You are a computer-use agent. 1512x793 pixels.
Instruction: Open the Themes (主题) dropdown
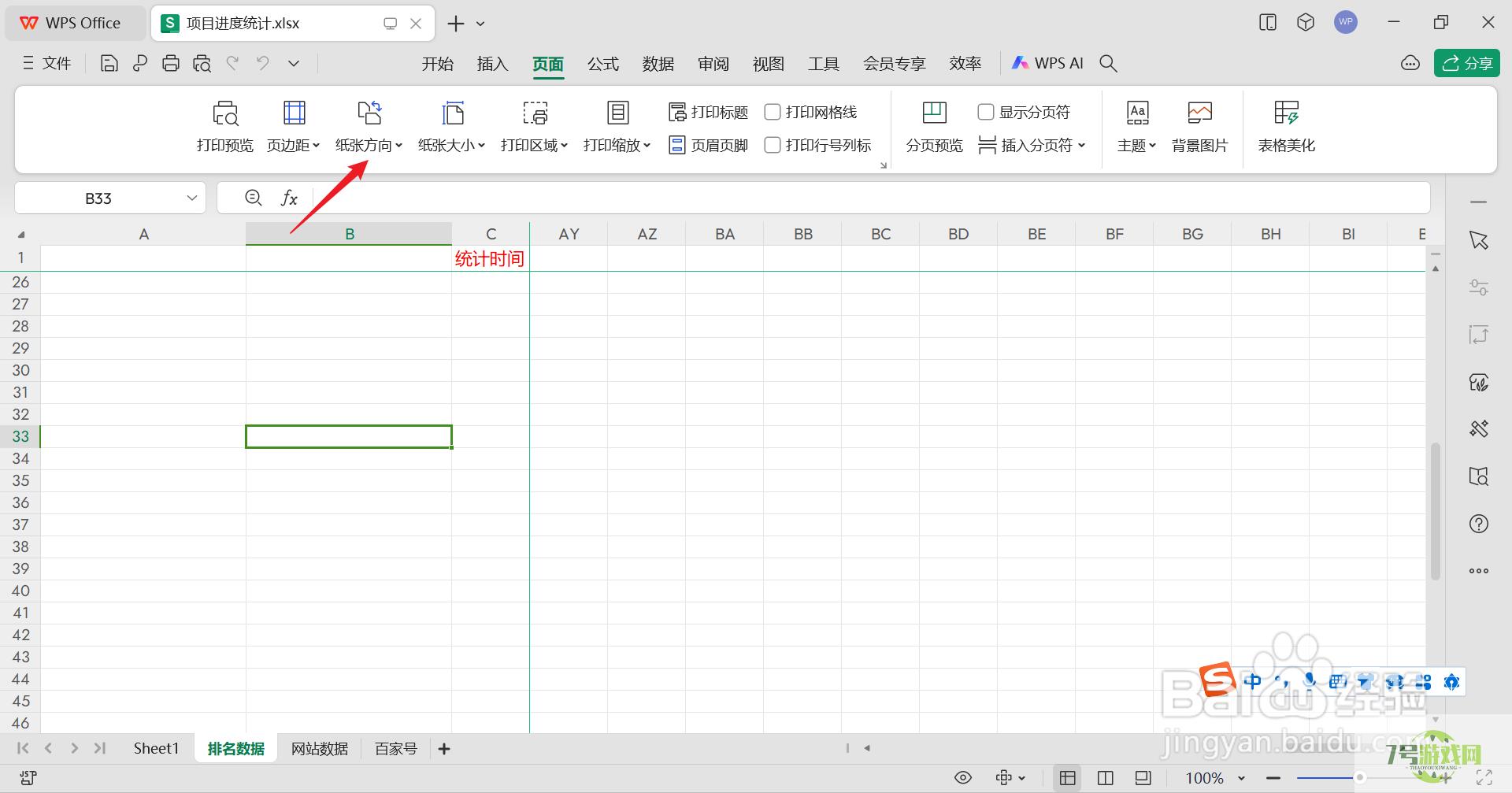(x=1137, y=126)
